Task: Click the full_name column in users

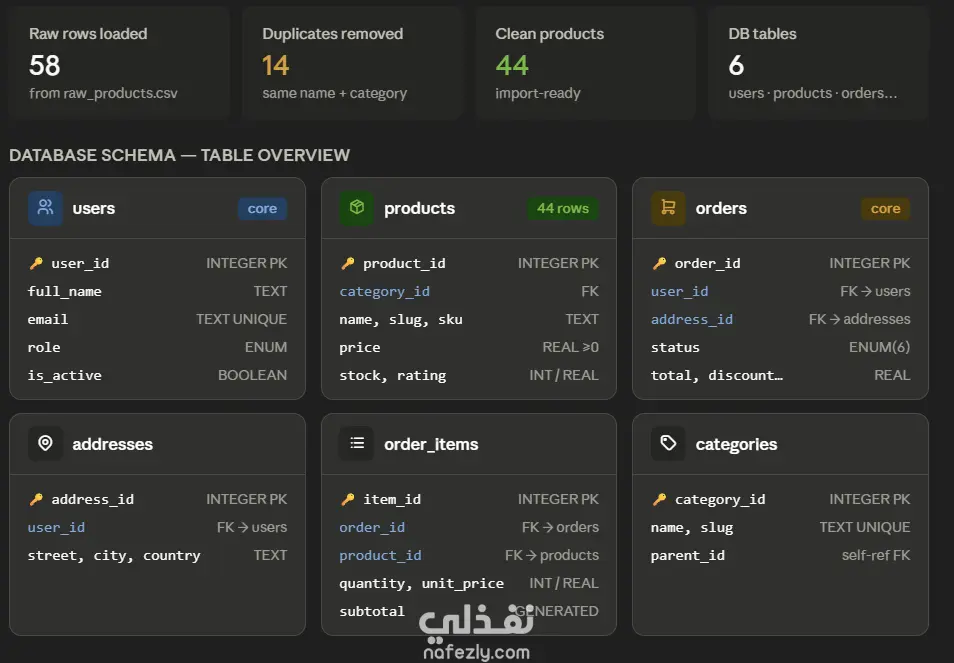Action: click(x=64, y=291)
